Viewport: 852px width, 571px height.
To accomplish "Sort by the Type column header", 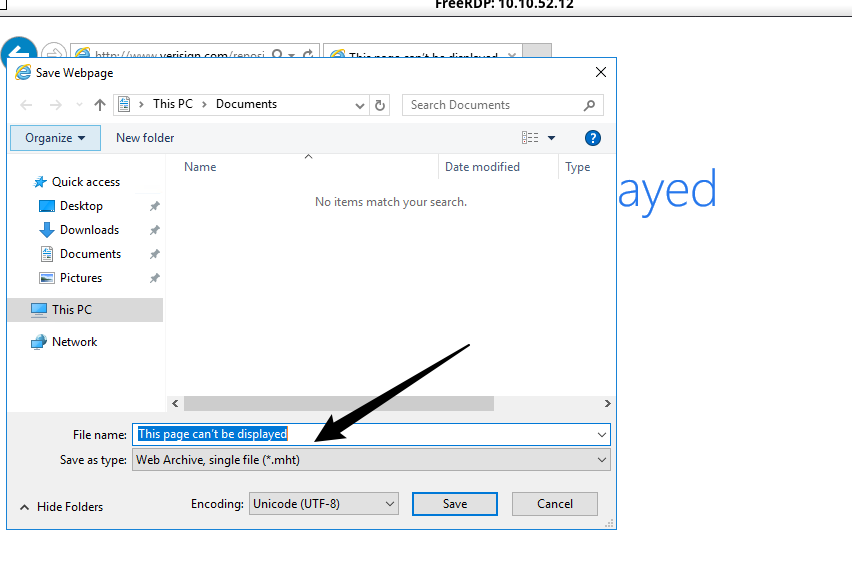I will (x=586, y=167).
